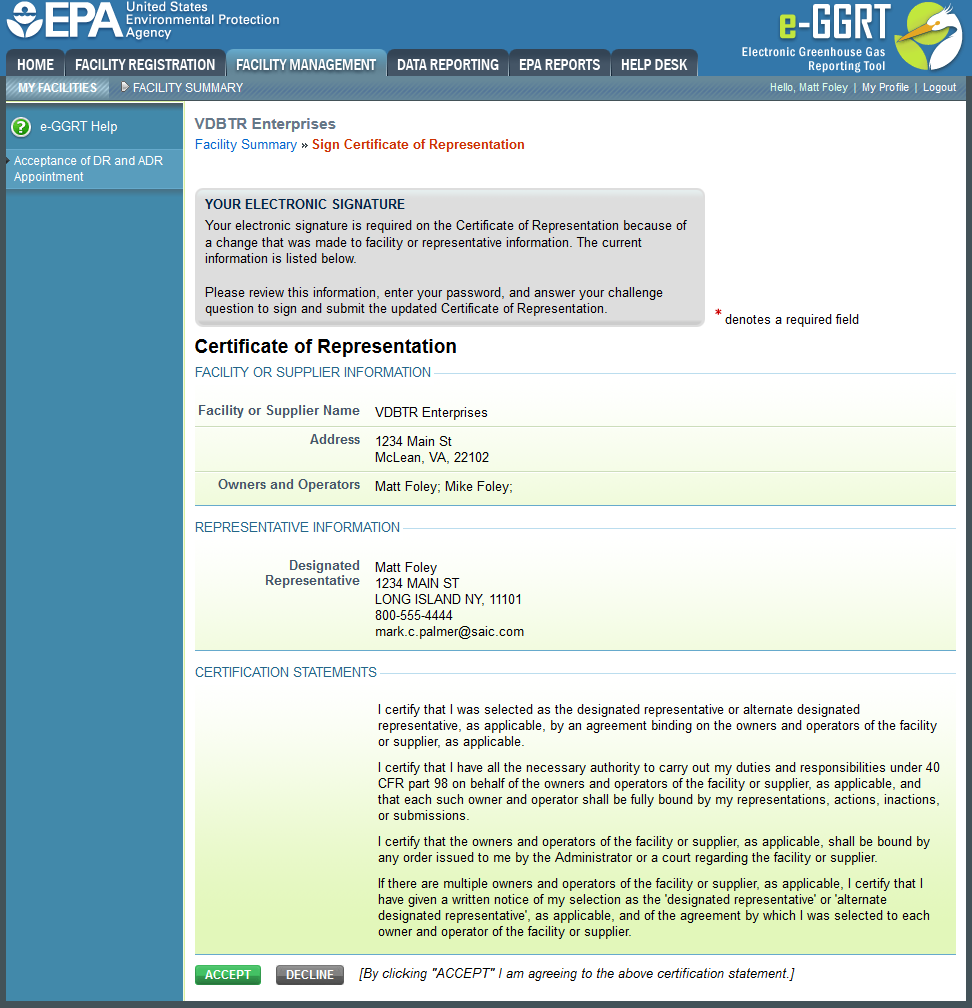Switch to the DATA REPORTING tab

point(448,64)
